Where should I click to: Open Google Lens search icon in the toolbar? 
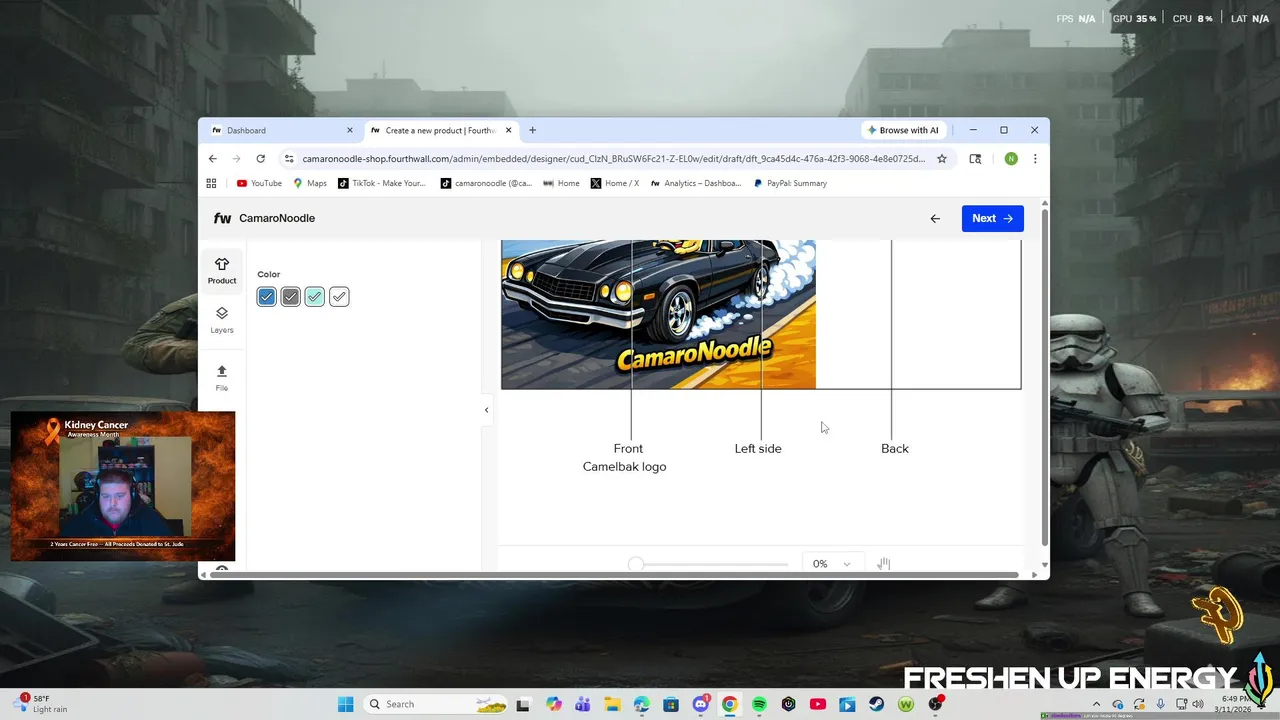975,158
